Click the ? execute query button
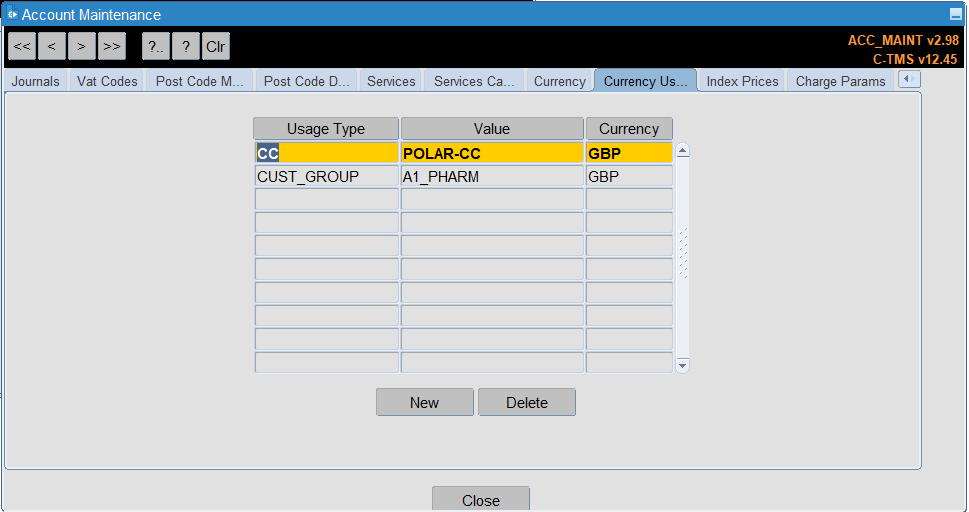The image size is (969, 512). pyautogui.click(x=185, y=46)
